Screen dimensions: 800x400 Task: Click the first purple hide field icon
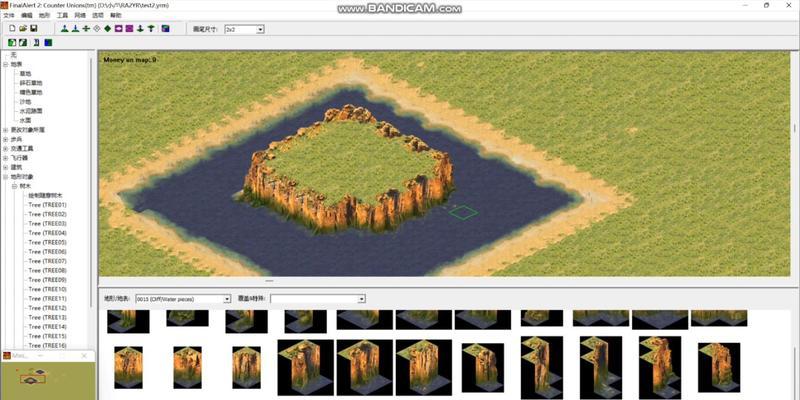click(x=118, y=29)
